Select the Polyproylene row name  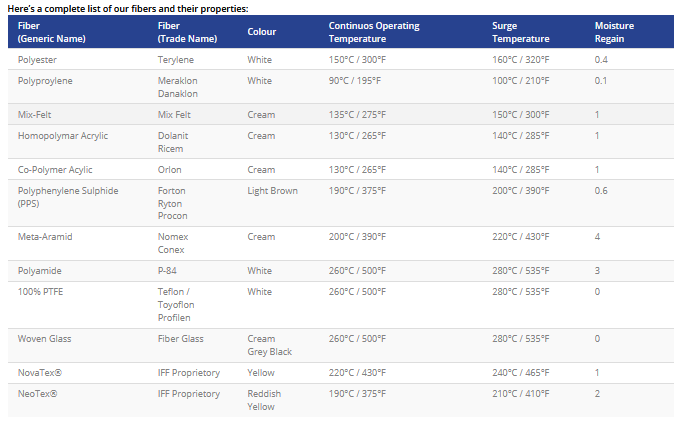45,80
